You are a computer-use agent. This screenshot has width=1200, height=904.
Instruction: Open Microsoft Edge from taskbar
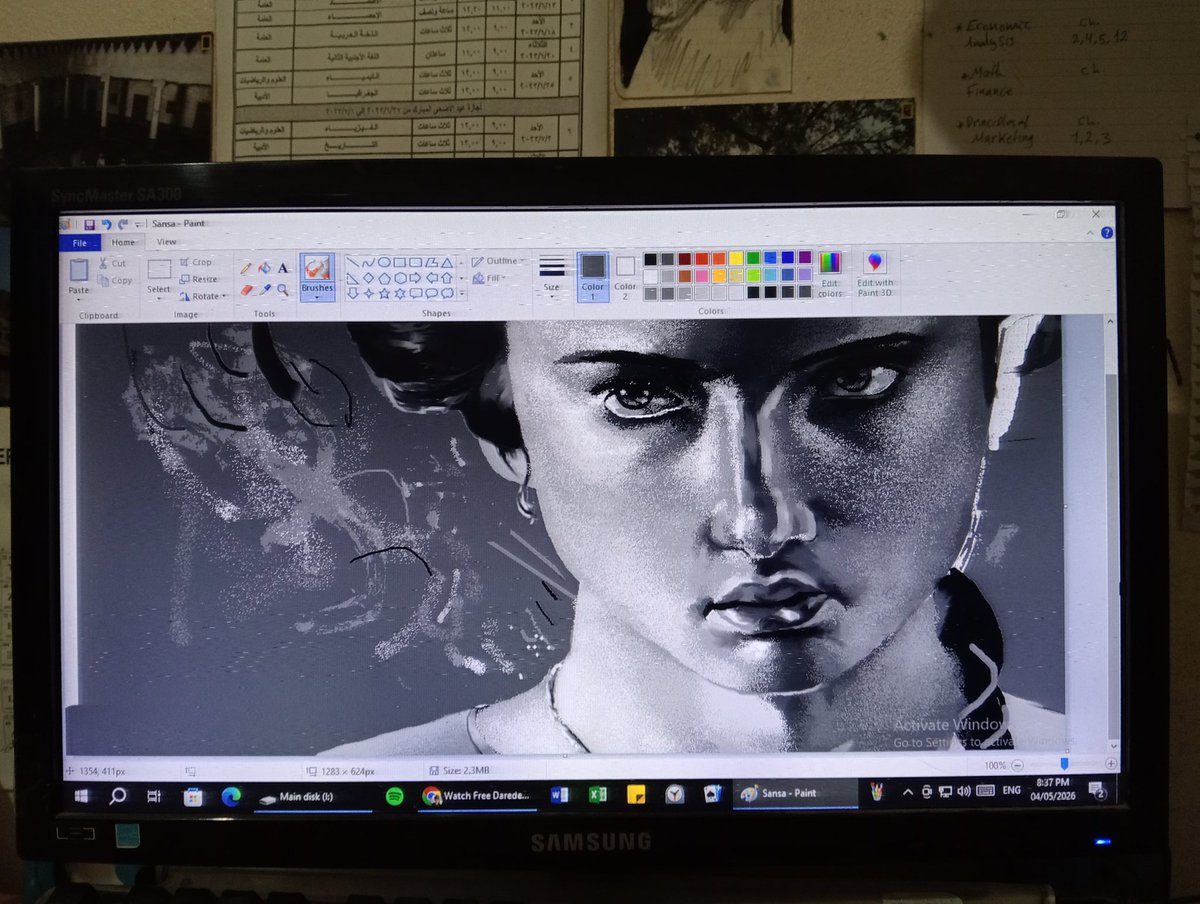click(x=232, y=796)
